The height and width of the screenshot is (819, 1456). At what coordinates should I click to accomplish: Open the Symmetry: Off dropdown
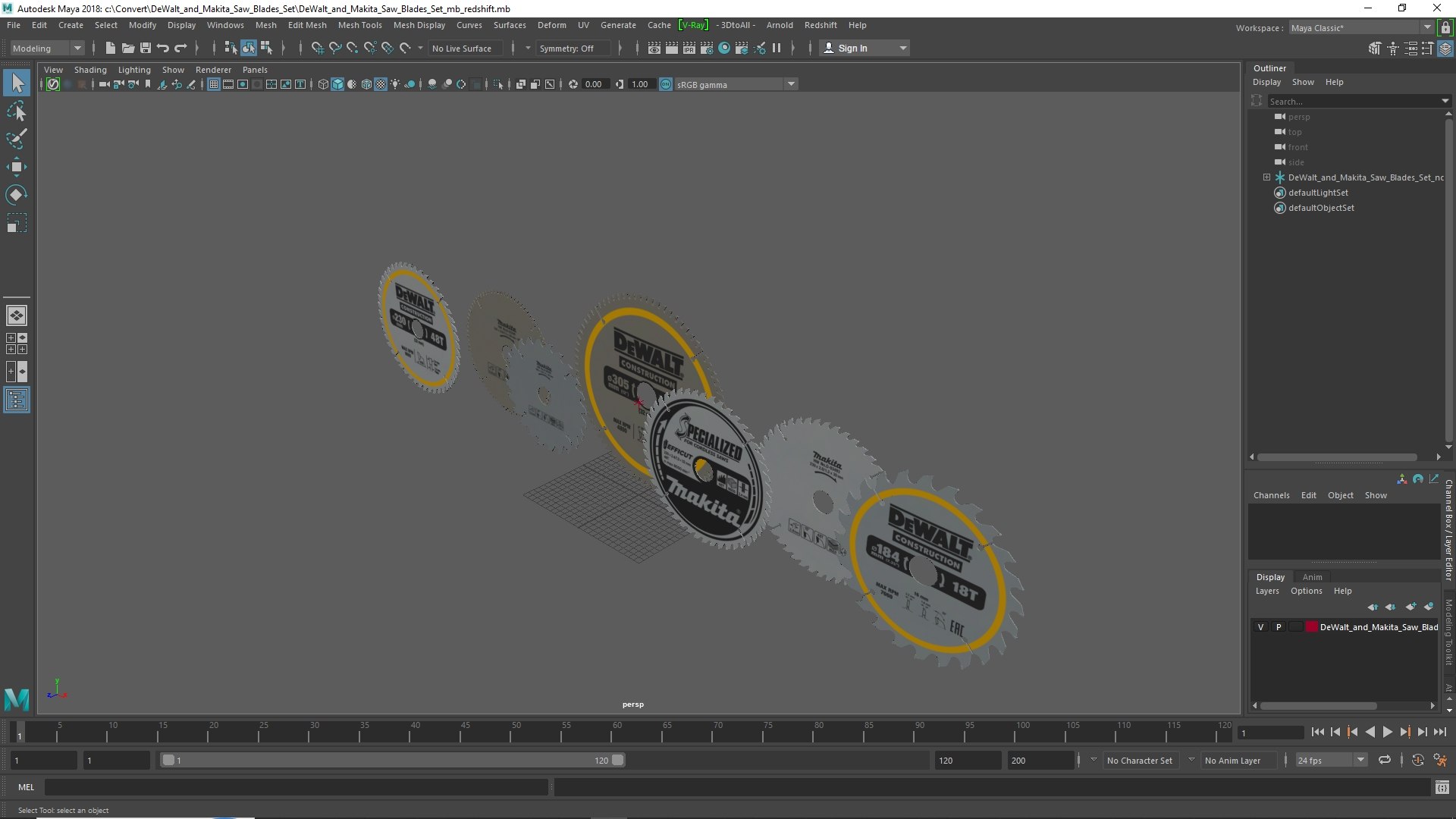coord(574,48)
